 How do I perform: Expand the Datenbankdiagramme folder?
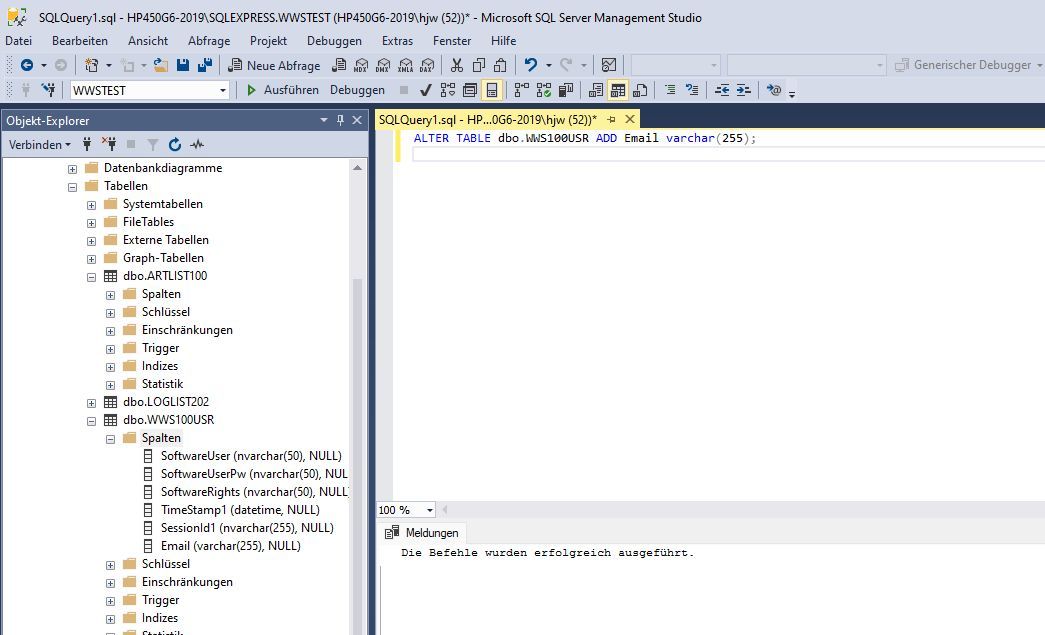tap(73, 169)
